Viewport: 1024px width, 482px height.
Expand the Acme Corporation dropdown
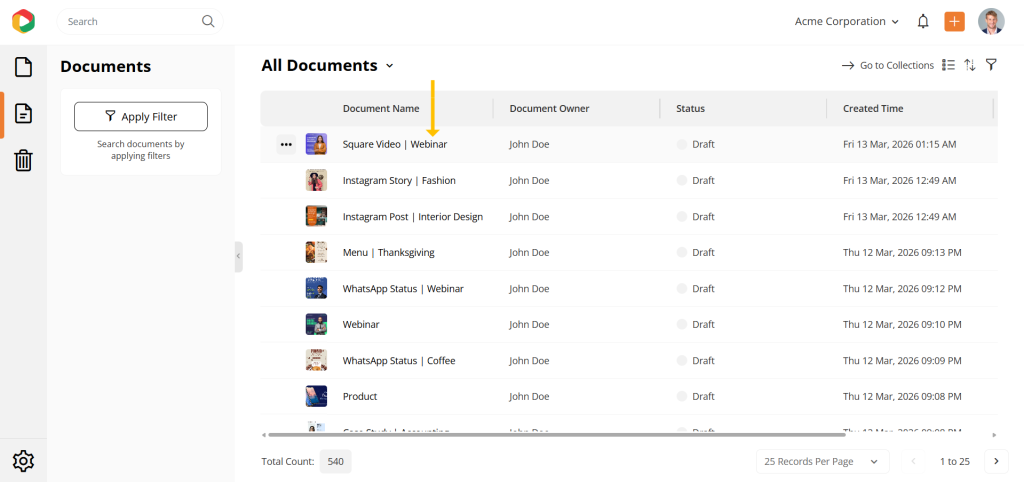(x=846, y=22)
